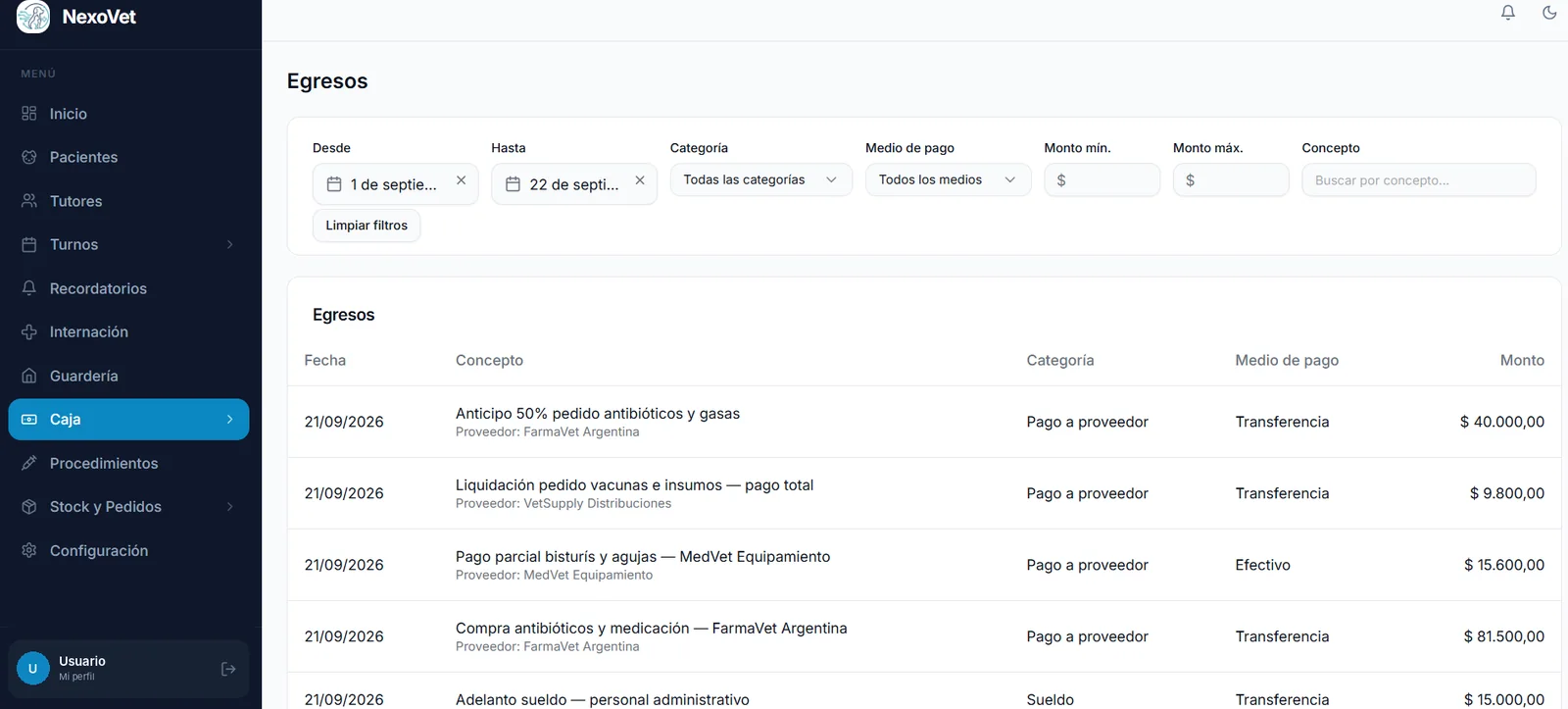Image resolution: width=1568 pixels, height=709 pixels.
Task: Open the Categoría dropdown
Action: [x=760, y=179]
